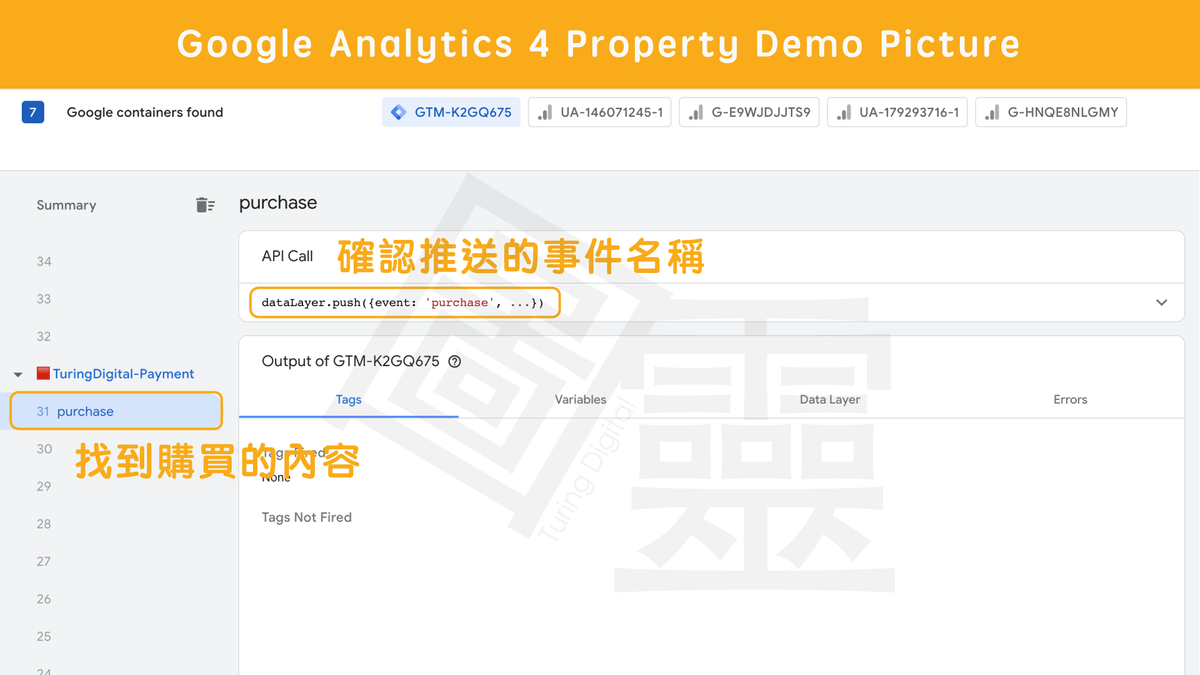Select event 30 in the list
This screenshot has height=675, width=1200.
(x=44, y=449)
